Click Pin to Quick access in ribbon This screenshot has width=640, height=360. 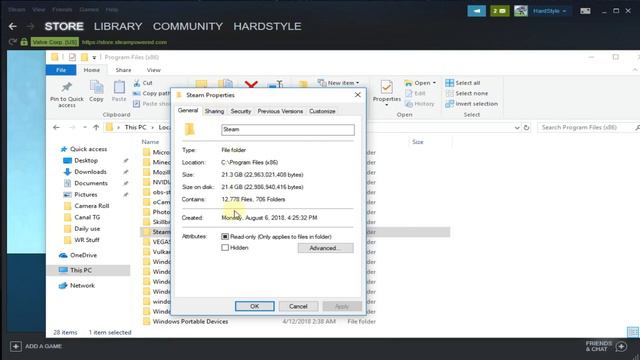point(67,95)
